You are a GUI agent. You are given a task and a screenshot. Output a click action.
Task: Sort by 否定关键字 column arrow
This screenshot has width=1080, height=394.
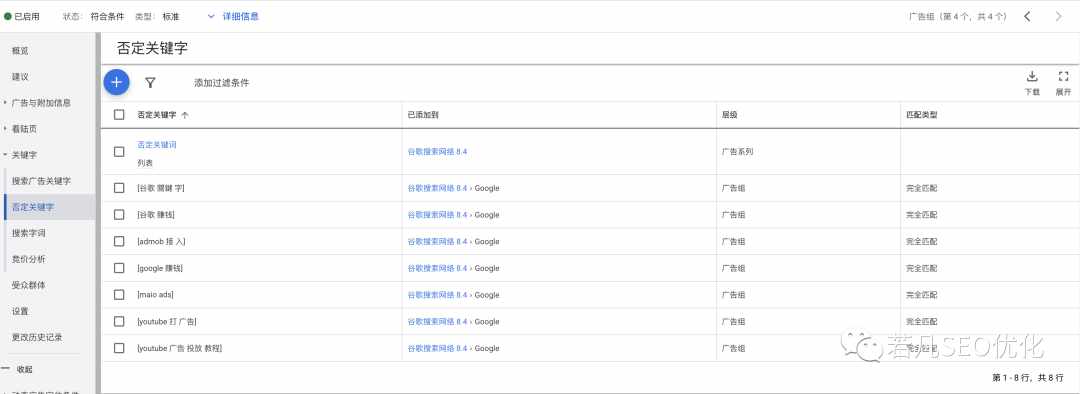pos(185,116)
